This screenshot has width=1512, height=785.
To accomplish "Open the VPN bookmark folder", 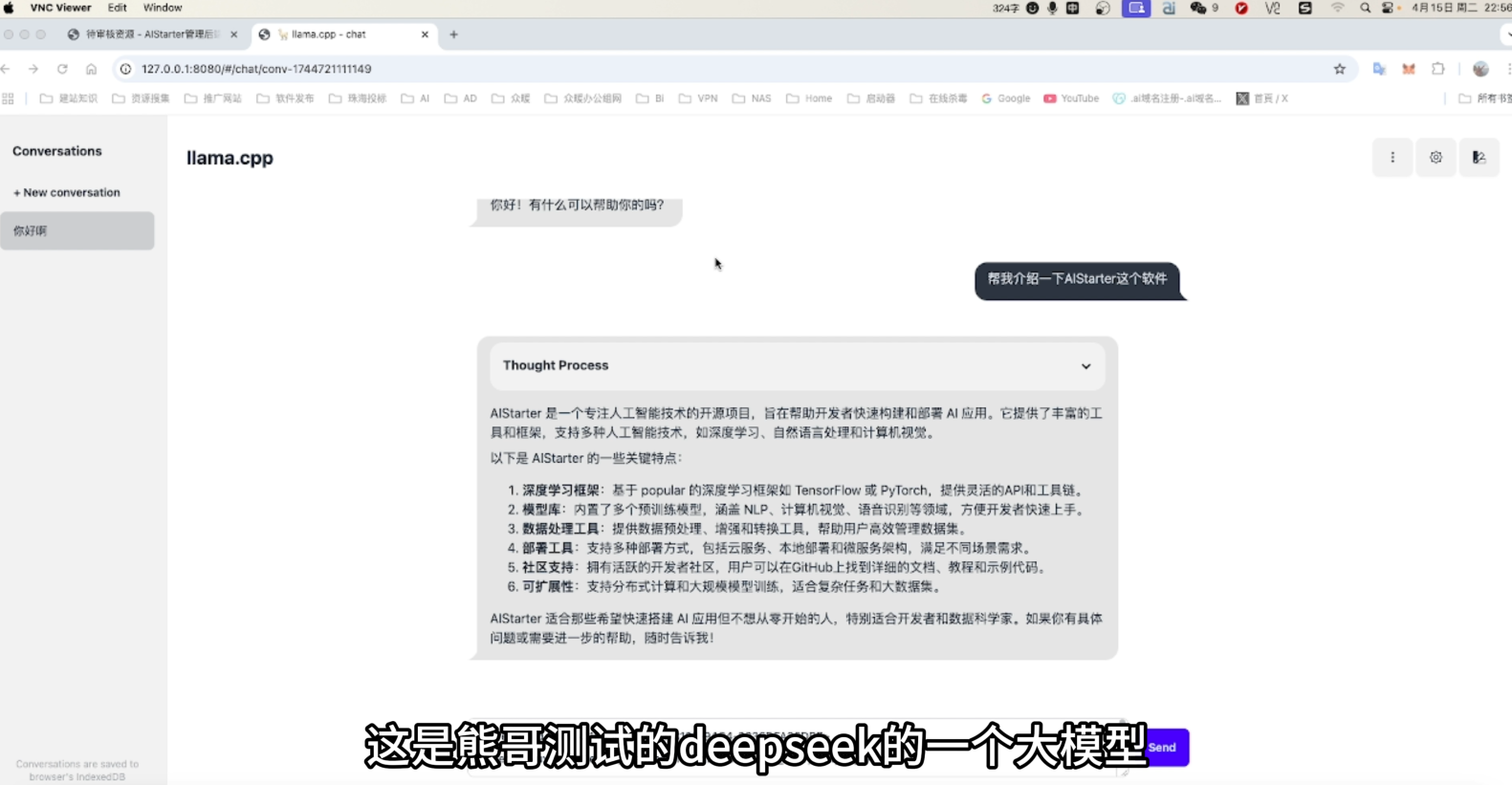I will 698,98.
